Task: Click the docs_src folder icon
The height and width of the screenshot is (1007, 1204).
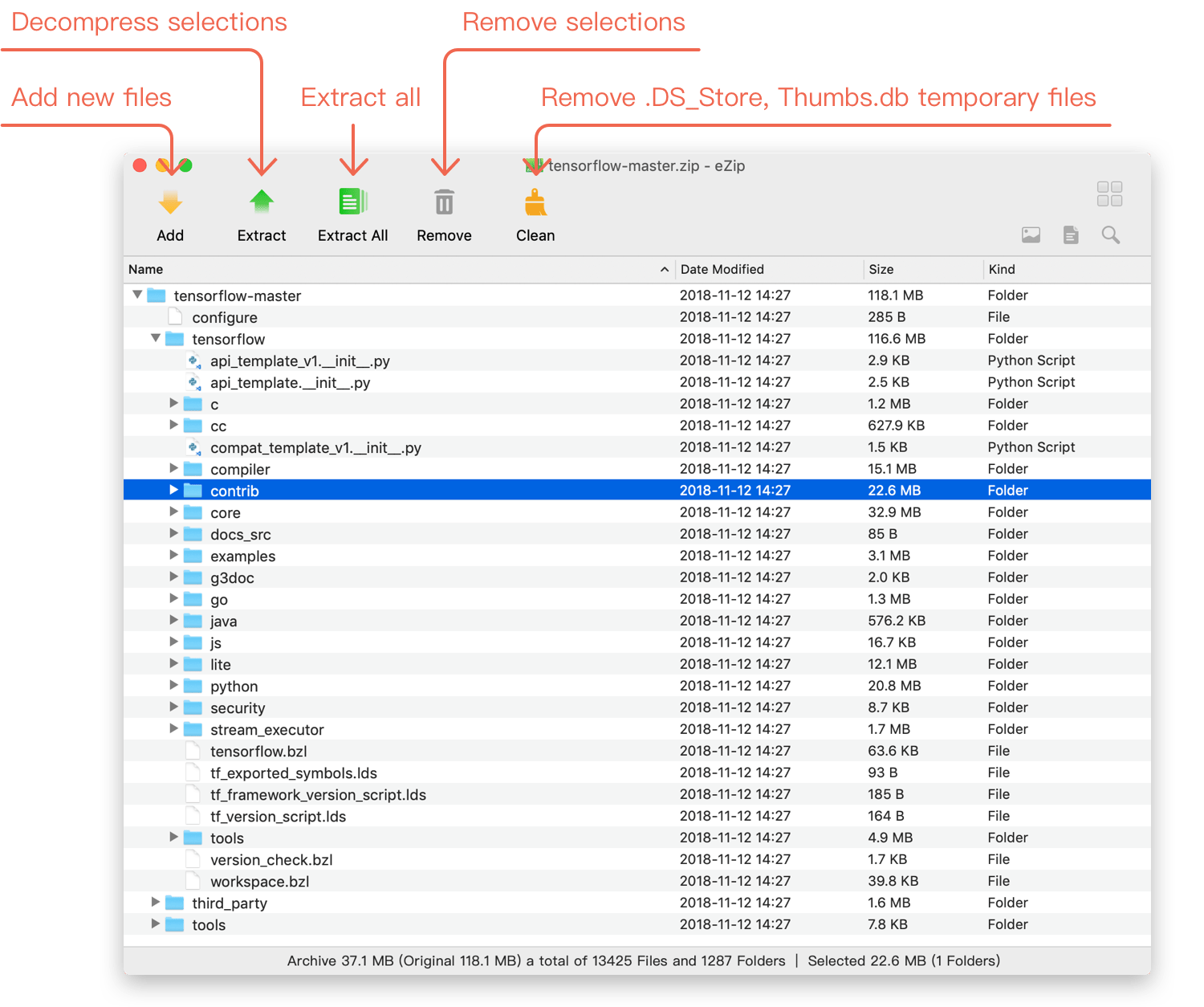Action: pyautogui.click(x=193, y=534)
